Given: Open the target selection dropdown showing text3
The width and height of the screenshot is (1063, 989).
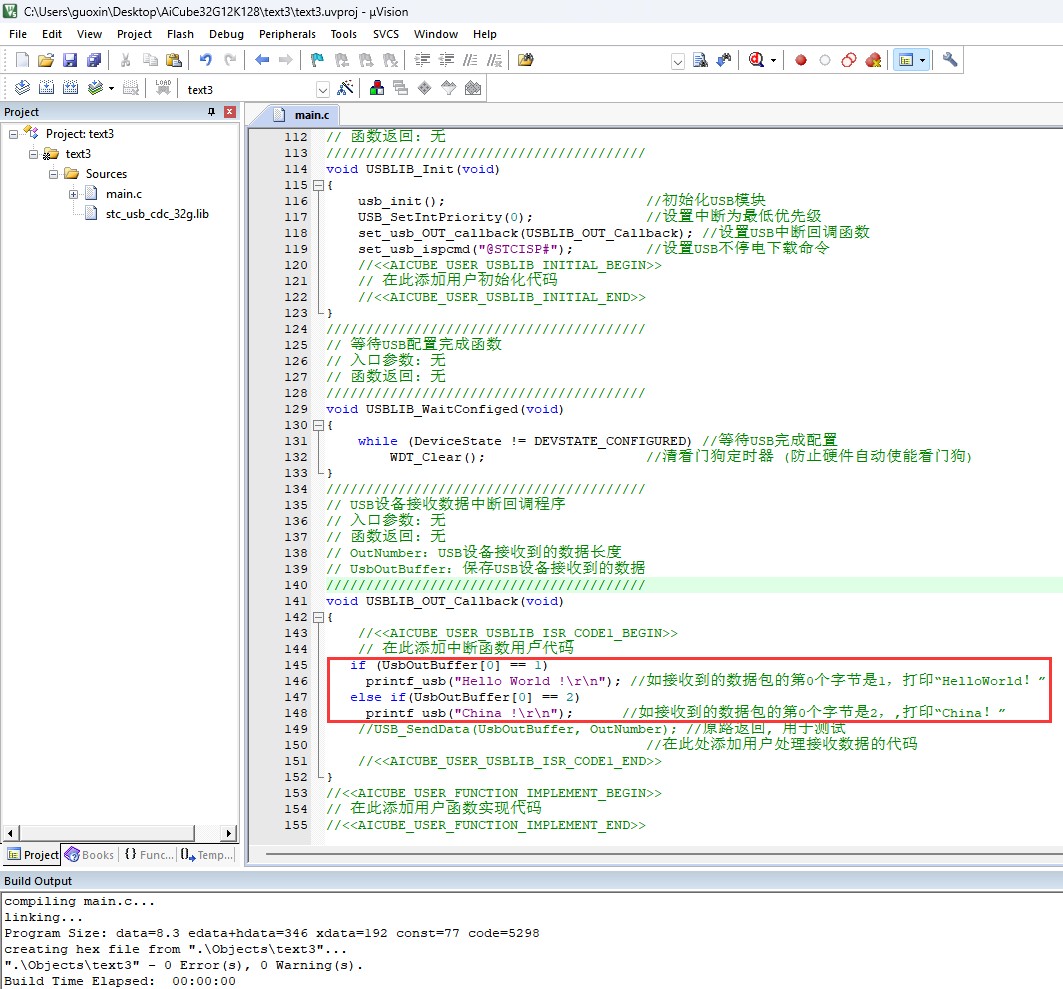Looking at the screenshot, I should 323,89.
